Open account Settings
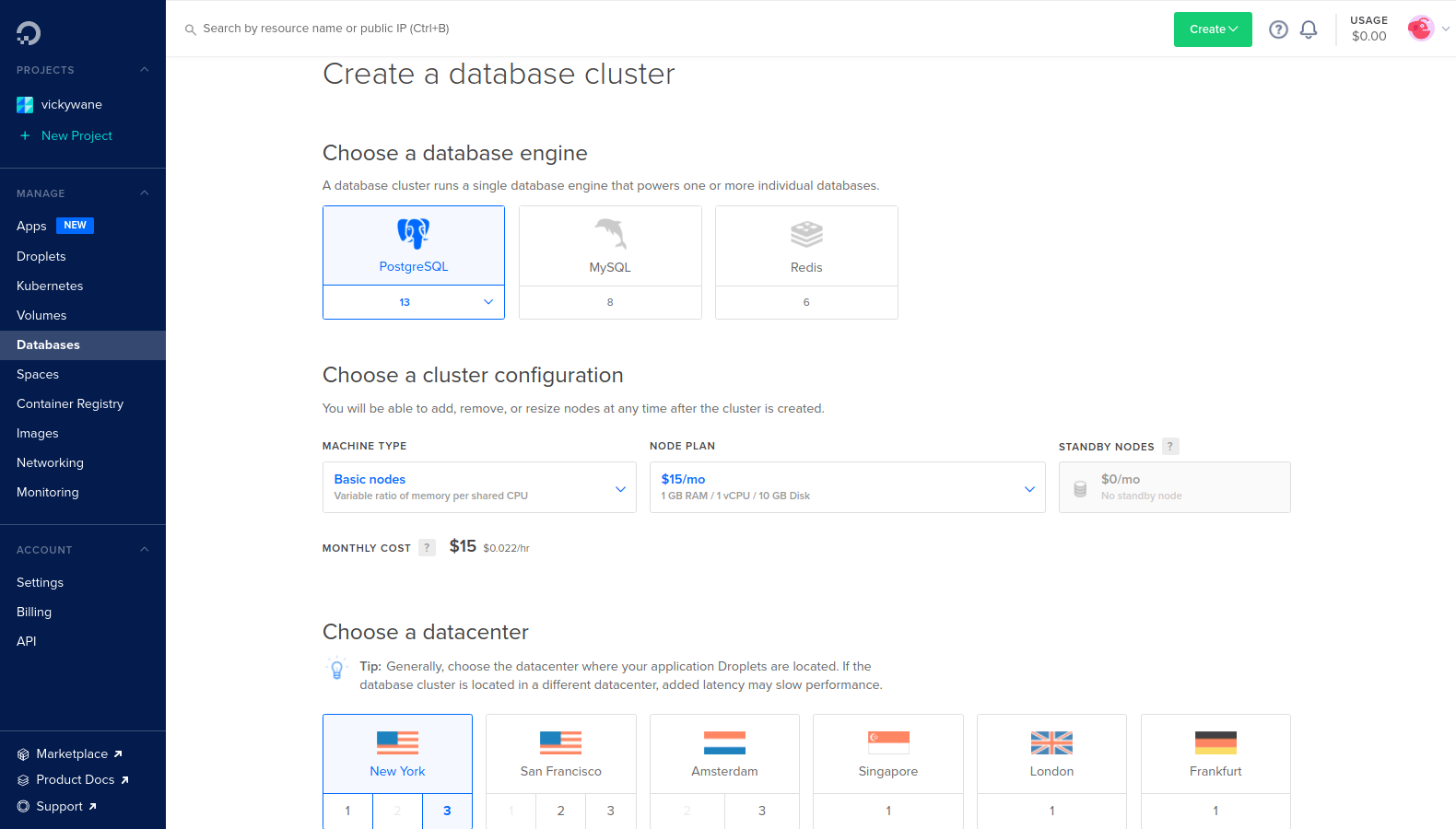Image resolution: width=1456 pixels, height=829 pixels. pyautogui.click(x=40, y=582)
